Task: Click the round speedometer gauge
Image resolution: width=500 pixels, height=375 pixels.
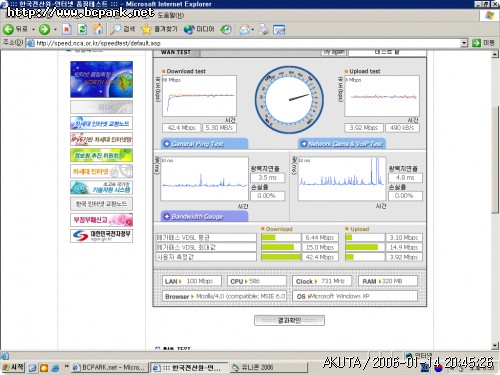Action: tap(289, 100)
